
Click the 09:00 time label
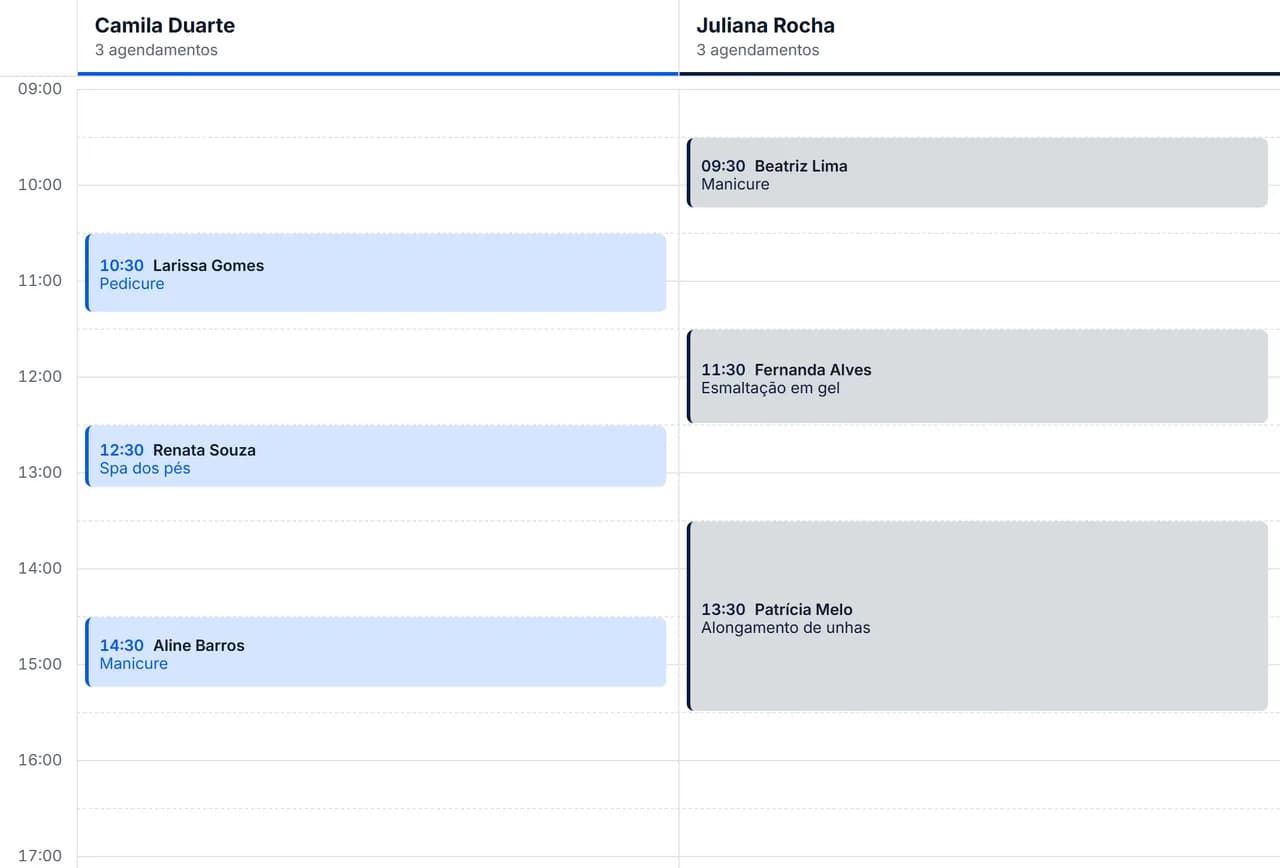tap(40, 89)
